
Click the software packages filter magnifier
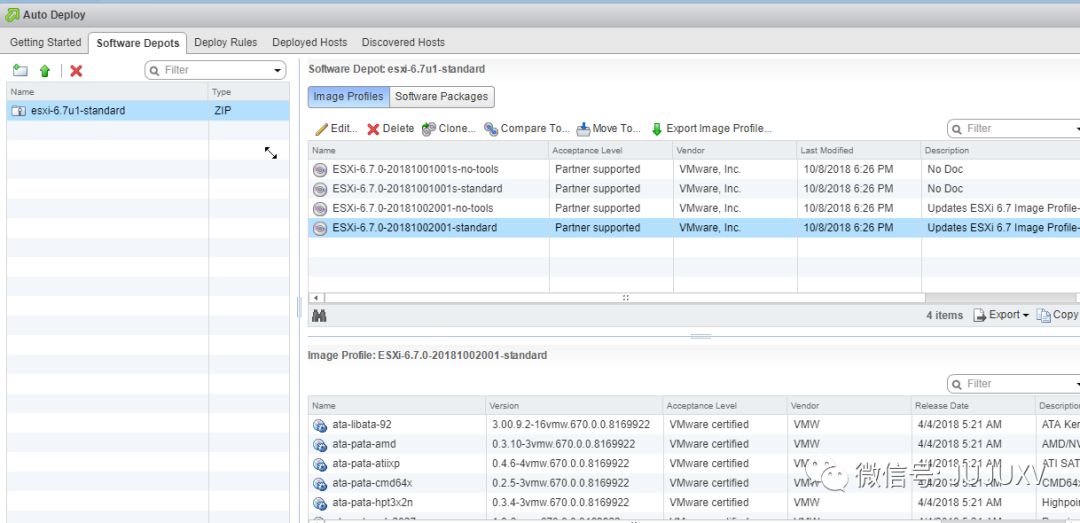pyautogui.click(x=957, y=384)
